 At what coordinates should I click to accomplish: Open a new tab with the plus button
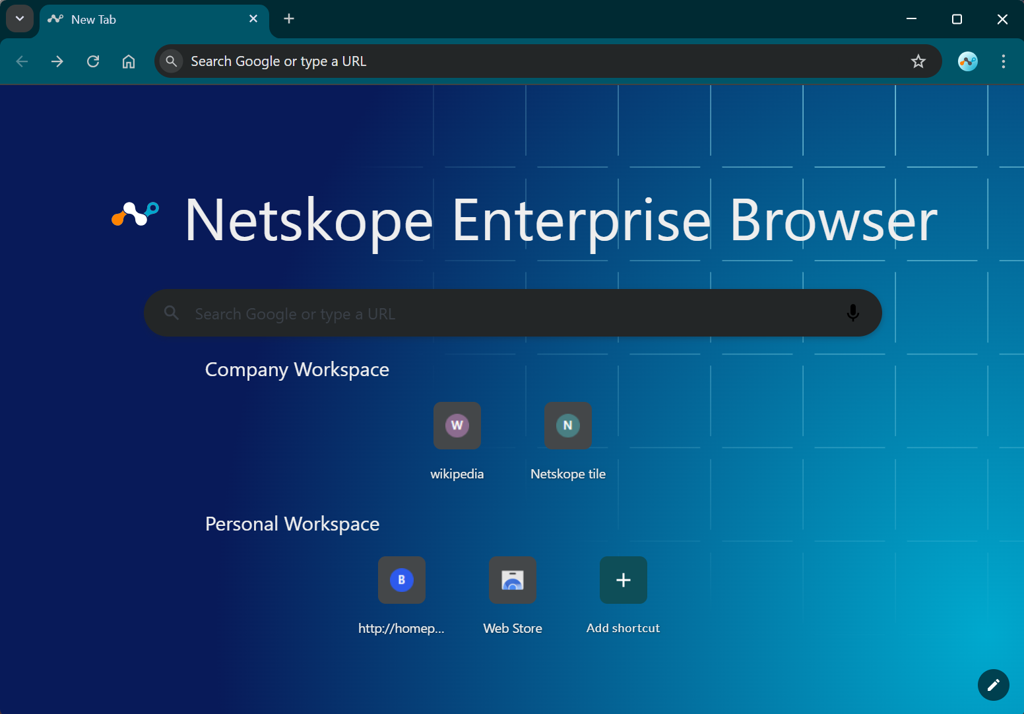click(x=289, y=19)
